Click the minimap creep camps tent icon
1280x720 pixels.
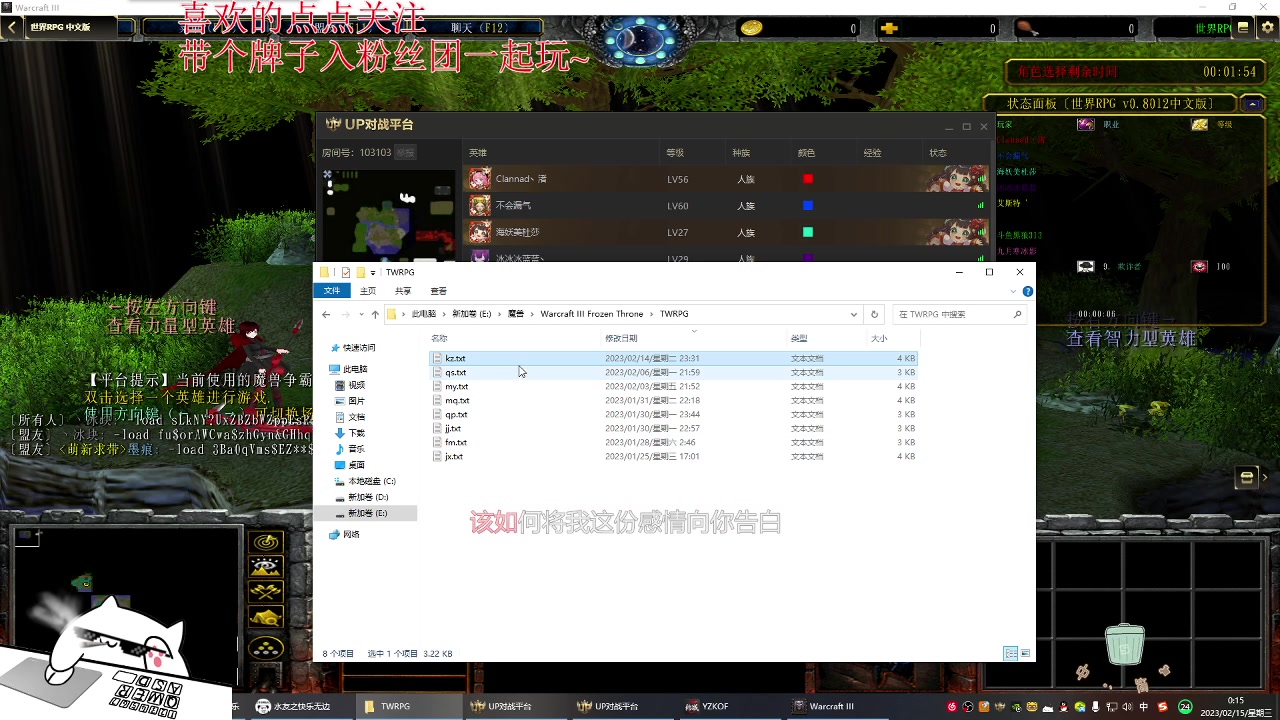click(x=265, y=618)
